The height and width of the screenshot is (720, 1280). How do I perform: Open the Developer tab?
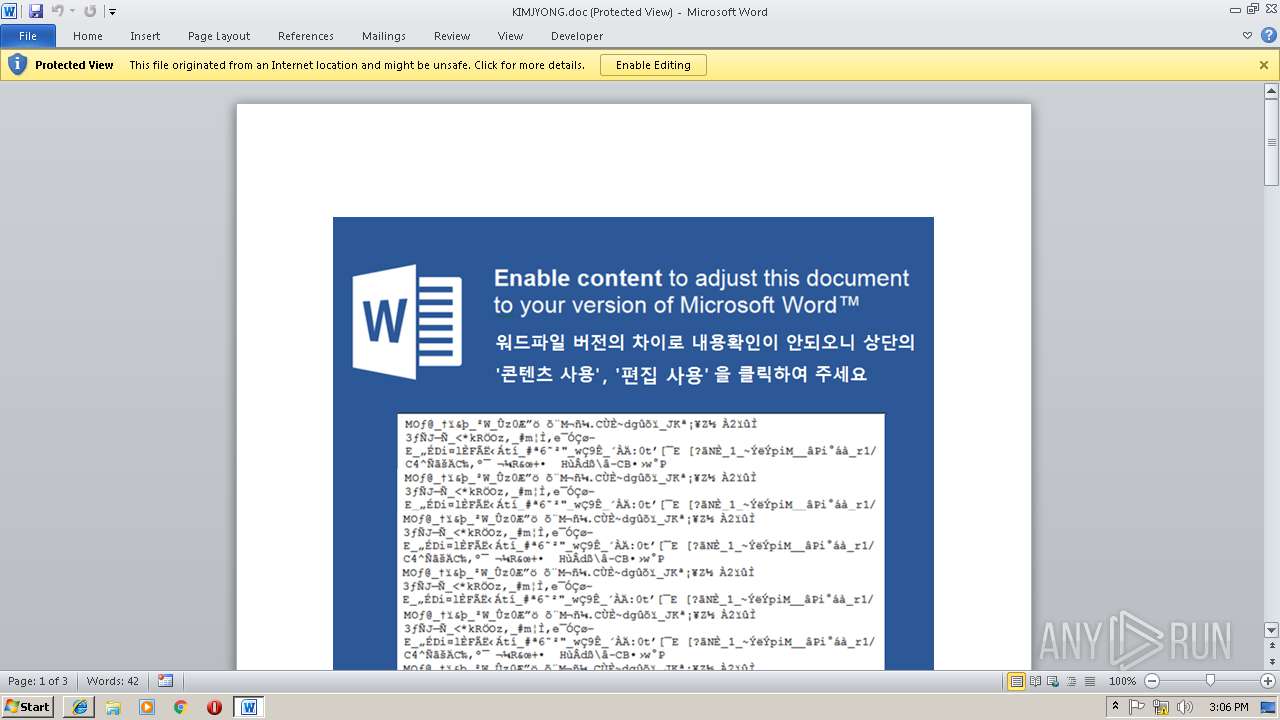tap(577, 36)
